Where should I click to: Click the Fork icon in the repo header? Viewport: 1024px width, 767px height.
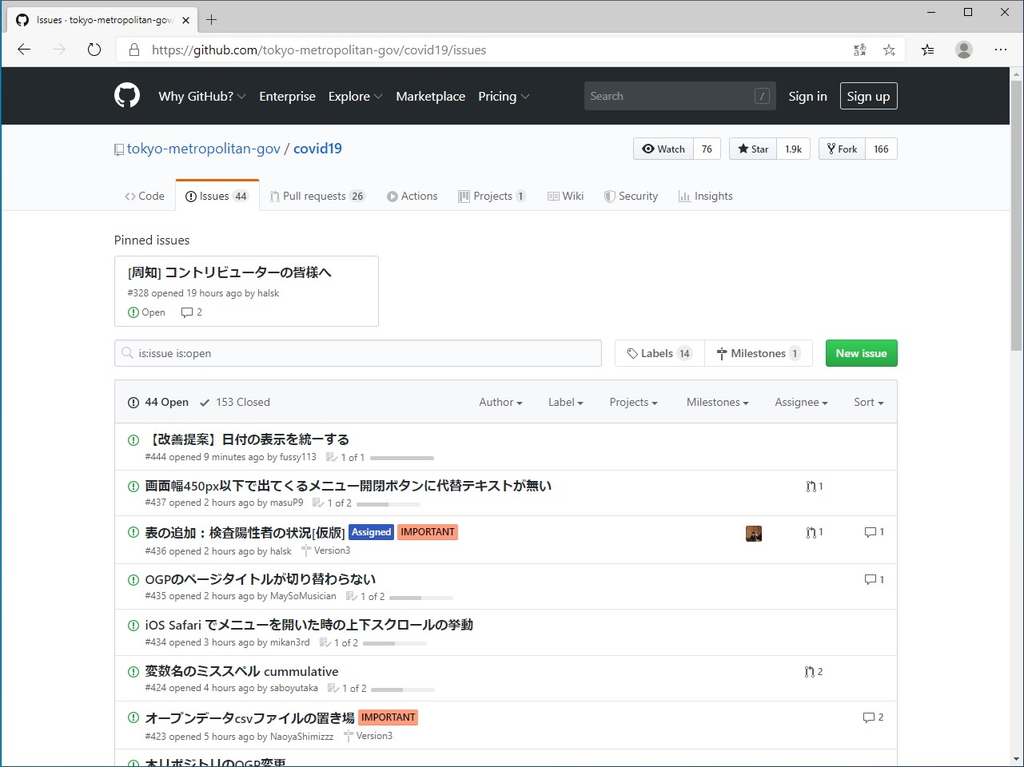coord(830,148)
